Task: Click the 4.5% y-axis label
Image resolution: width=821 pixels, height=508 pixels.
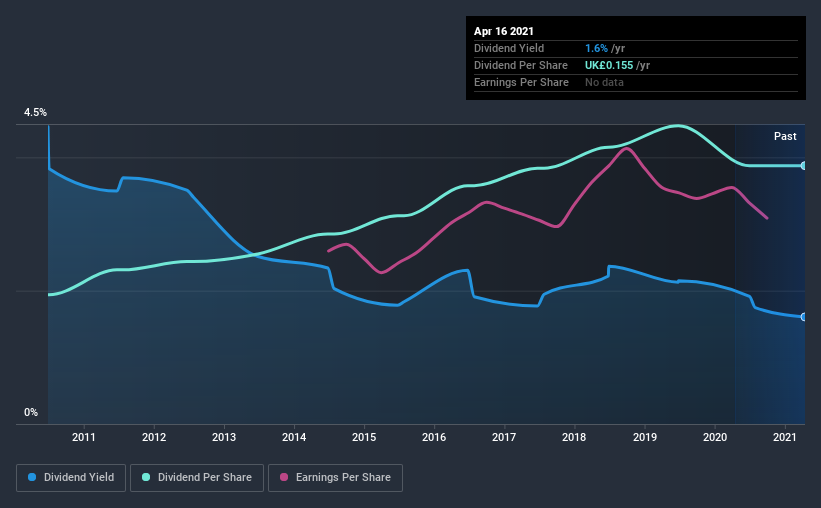Action: 35,113
